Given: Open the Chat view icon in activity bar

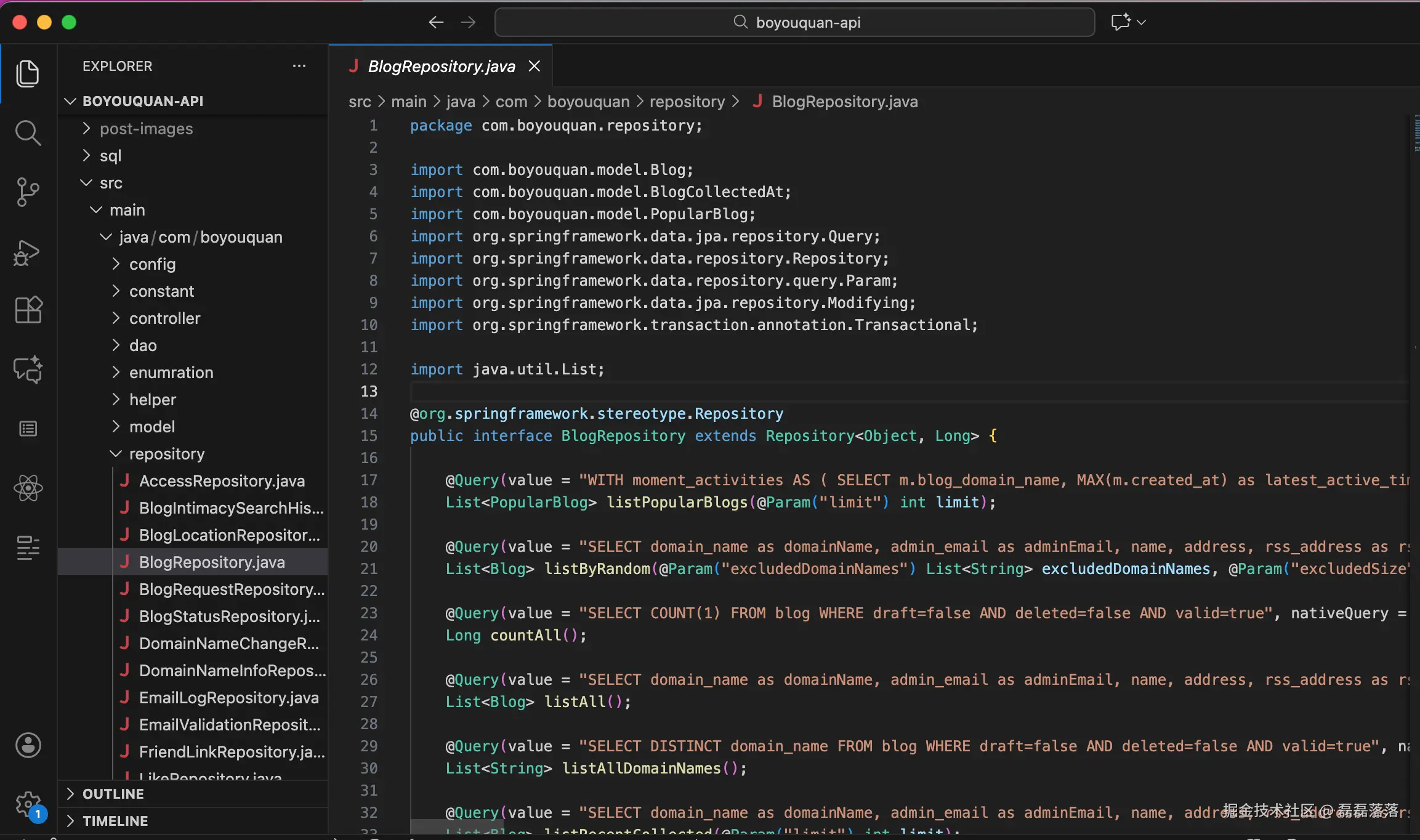Looking at the screenshot, I should pos(28,370).
